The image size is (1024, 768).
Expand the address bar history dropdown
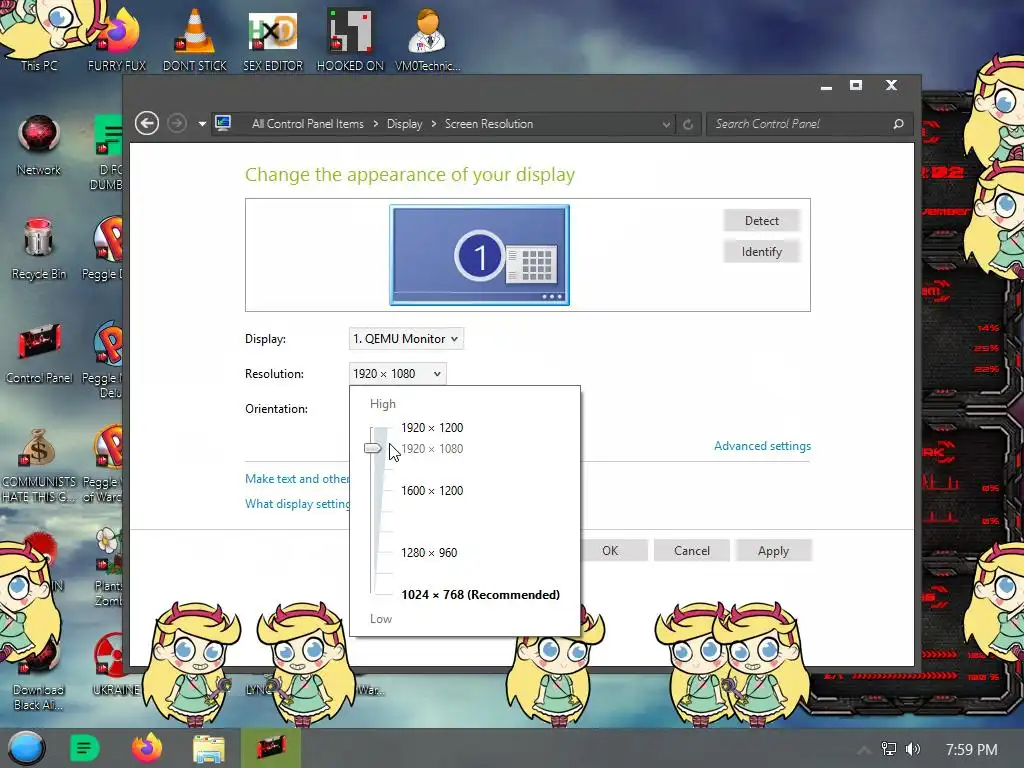point(665,124)
